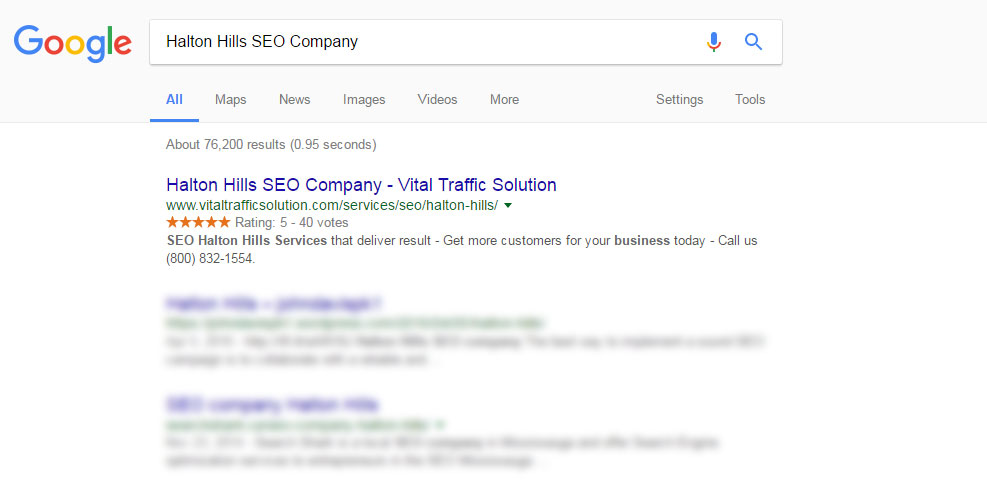This screenshot has height=503, width=987.
Task: Click the five-star rating icons
Action: (x=198, y=222)
